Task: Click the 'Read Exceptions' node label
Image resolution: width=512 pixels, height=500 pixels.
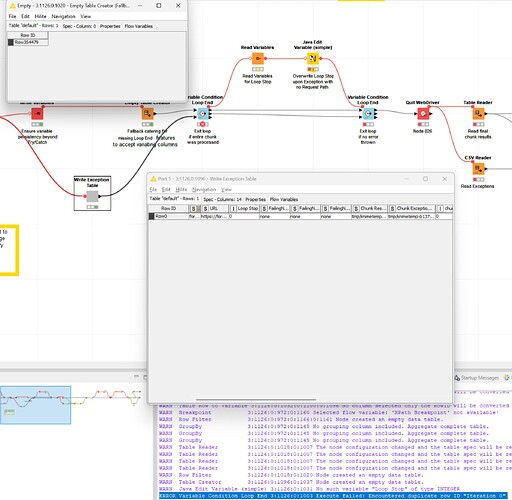Action: (x=477, y=186)
